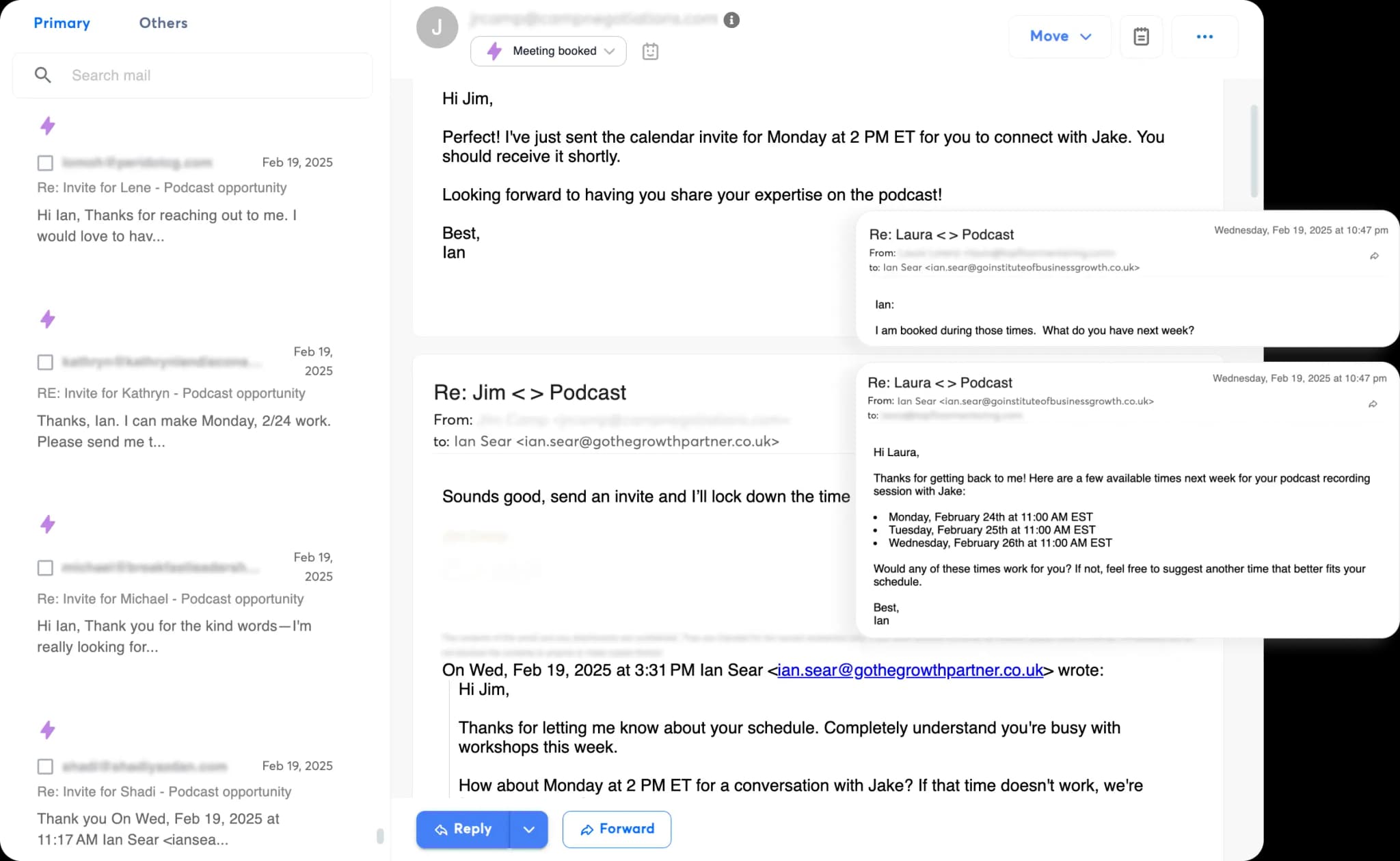Click the J sender avatar
Screen dimensions: 1400x861
click(437, 27)
